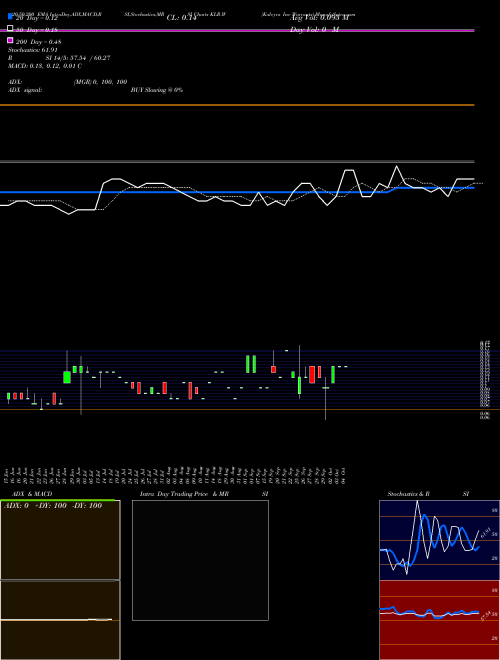This screenshot has width=500, height=660.
Task: Click the "SI 14/5: 57.54 / 60.27" readout
Action: 77,58
